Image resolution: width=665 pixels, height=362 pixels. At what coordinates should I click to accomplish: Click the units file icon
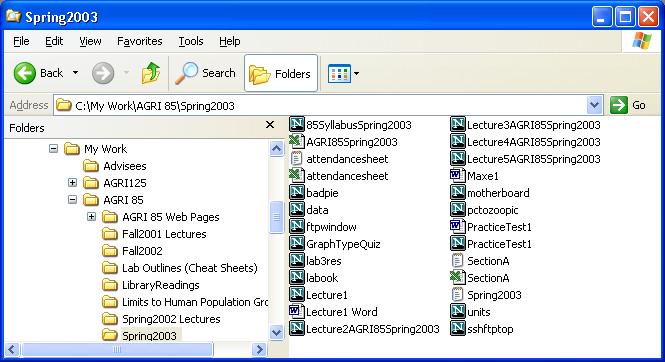point(458,312)
